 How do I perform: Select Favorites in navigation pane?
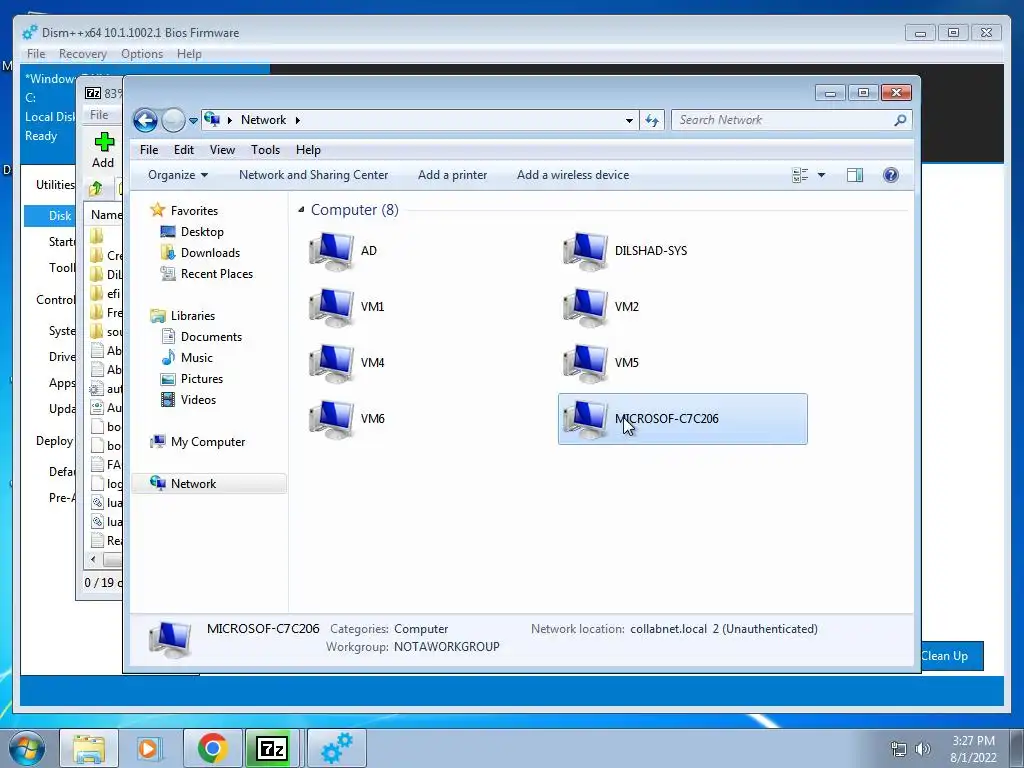click(194, 211)
